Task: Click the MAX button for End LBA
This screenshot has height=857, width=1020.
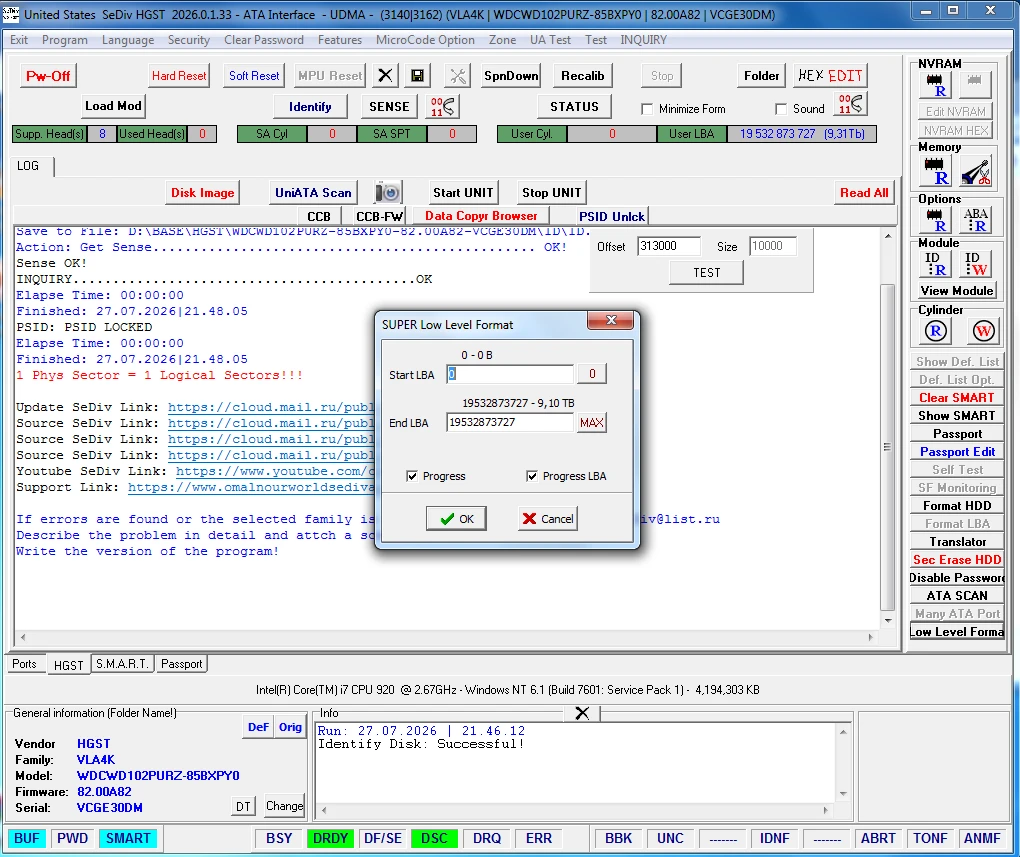Action: 591,423
